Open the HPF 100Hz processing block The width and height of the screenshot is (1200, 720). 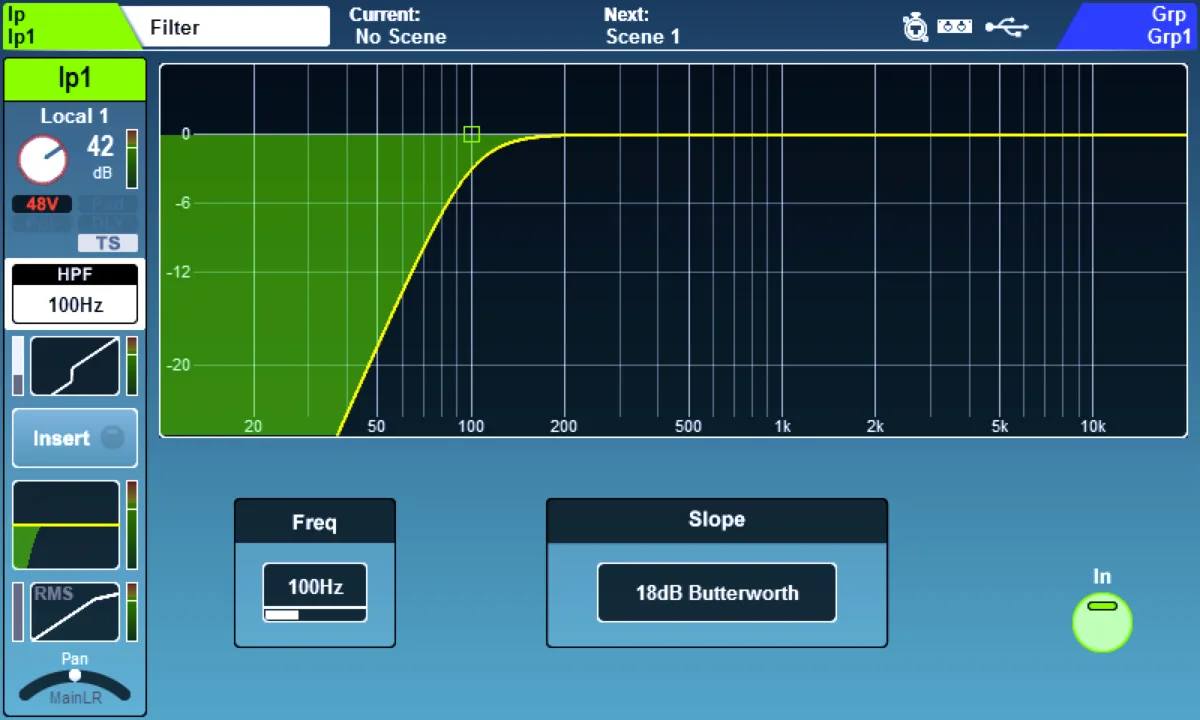(75, 294)
